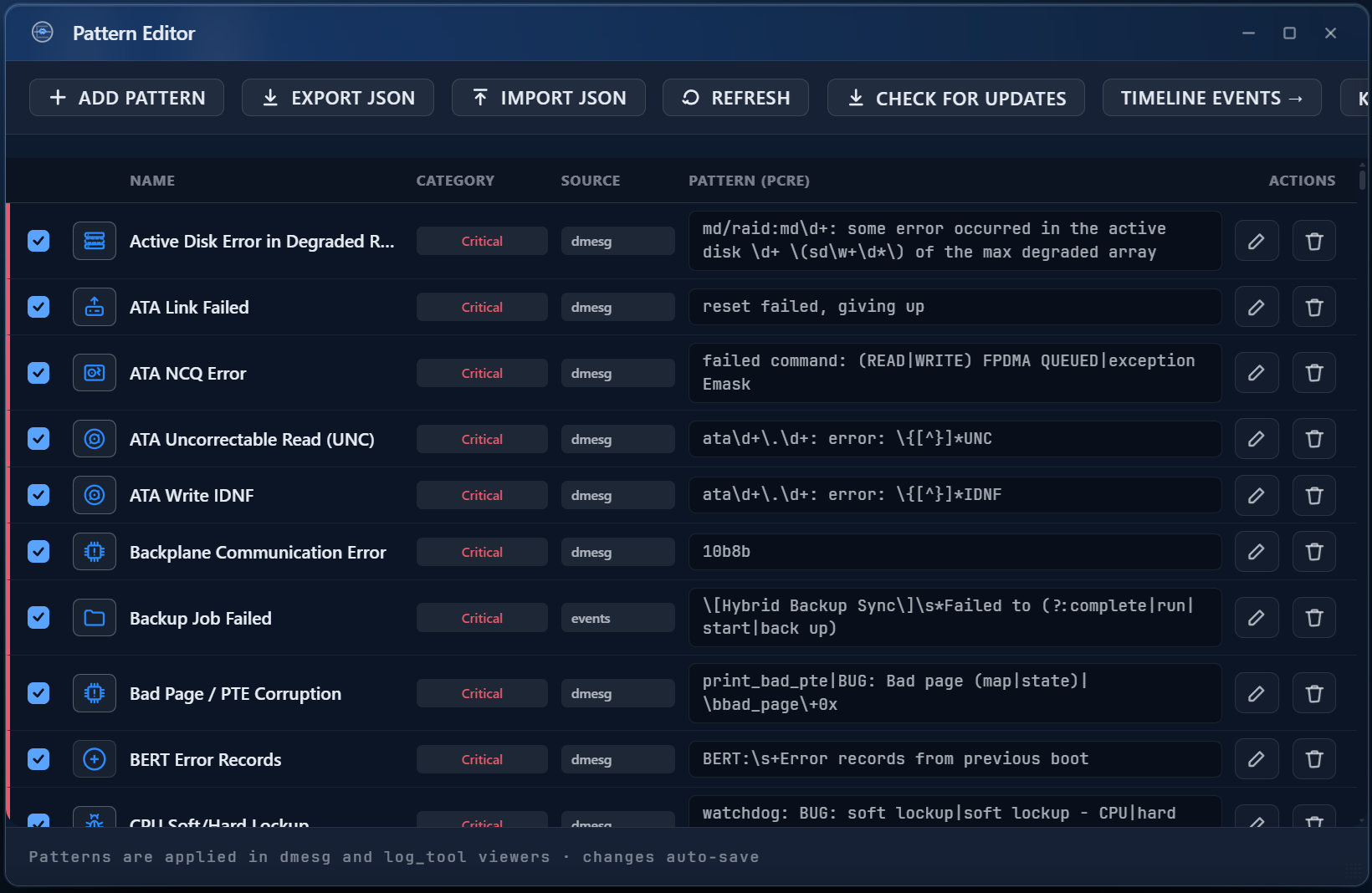
Task: Delete the Active Disk Error pattern
Action: [1314, 241]
